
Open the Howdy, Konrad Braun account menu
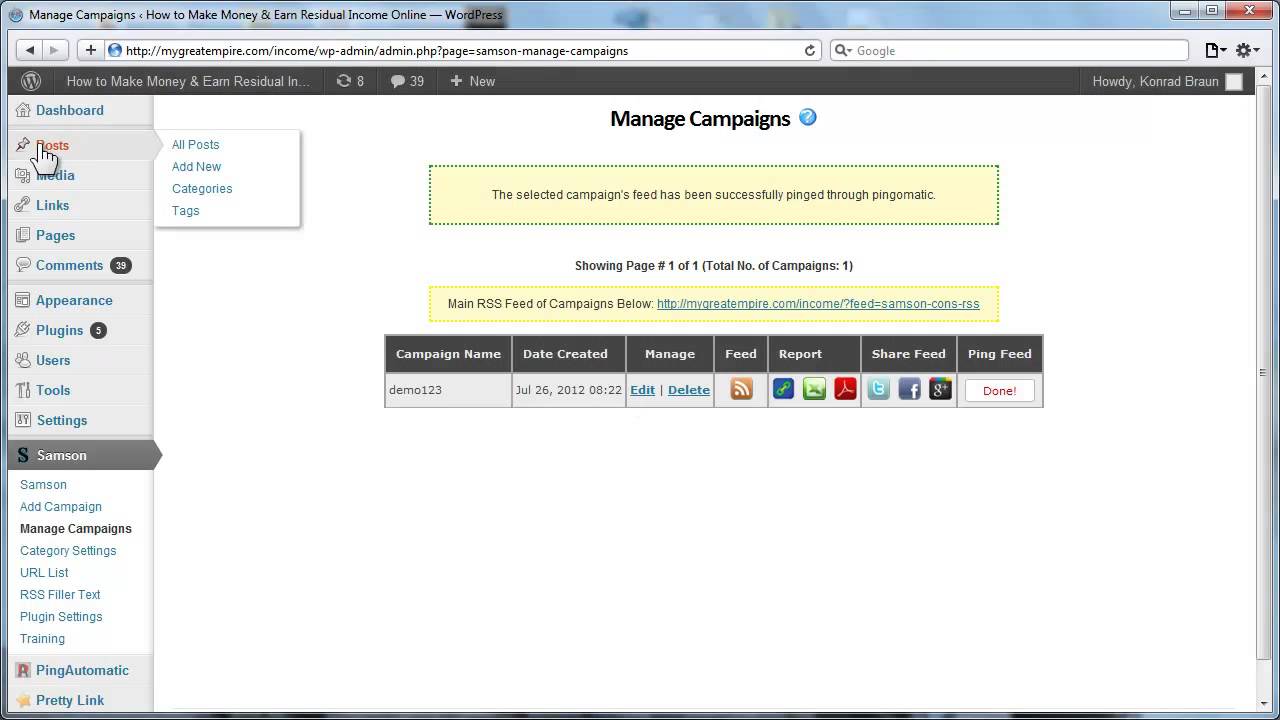[1167, 81]
